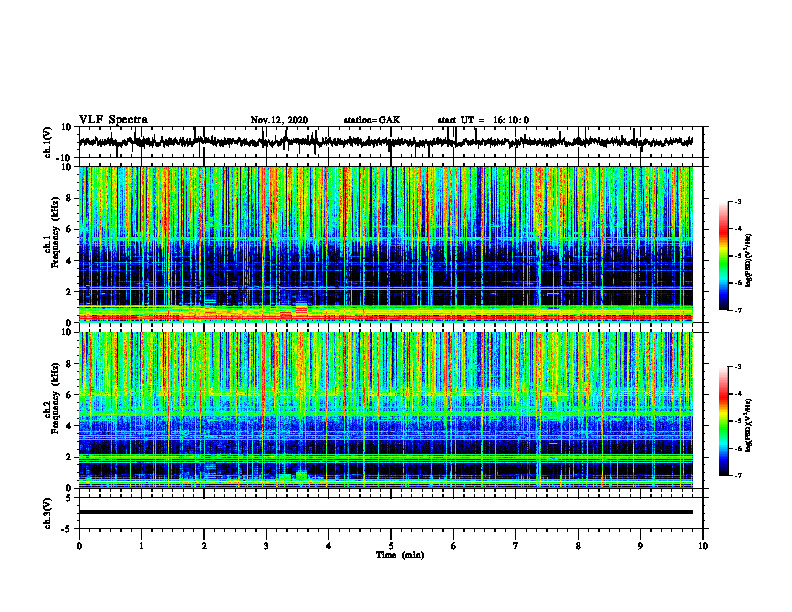Click the "5" tick on the time axis
Screen dimensions: 792x612
click(391, 546)
